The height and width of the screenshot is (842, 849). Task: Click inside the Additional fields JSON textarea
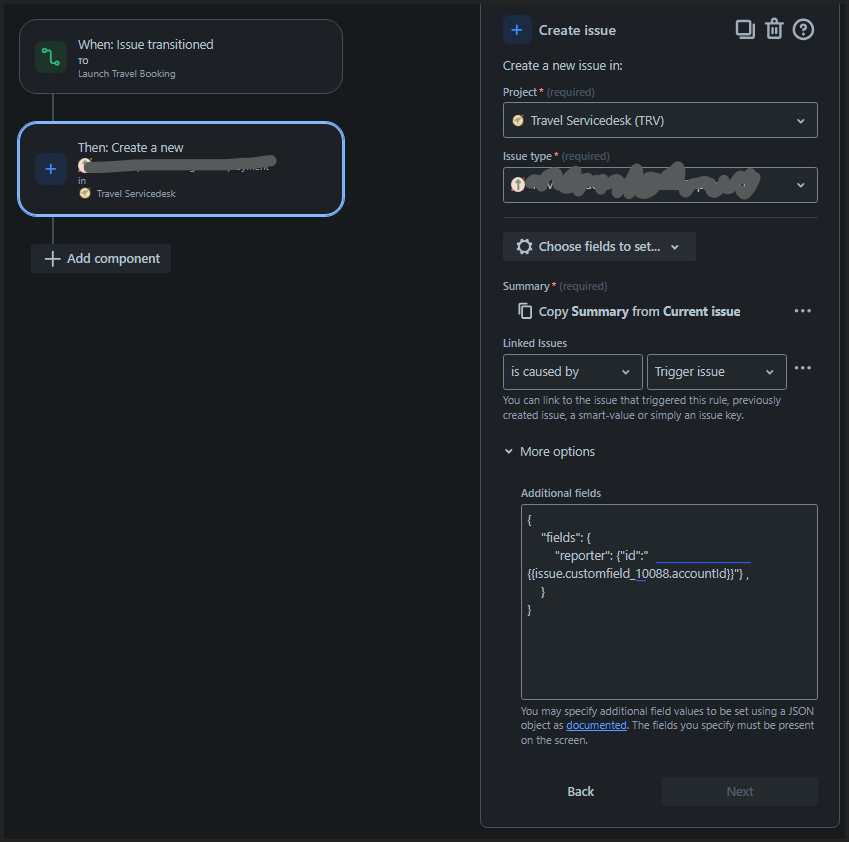click(x=668, y=600)
